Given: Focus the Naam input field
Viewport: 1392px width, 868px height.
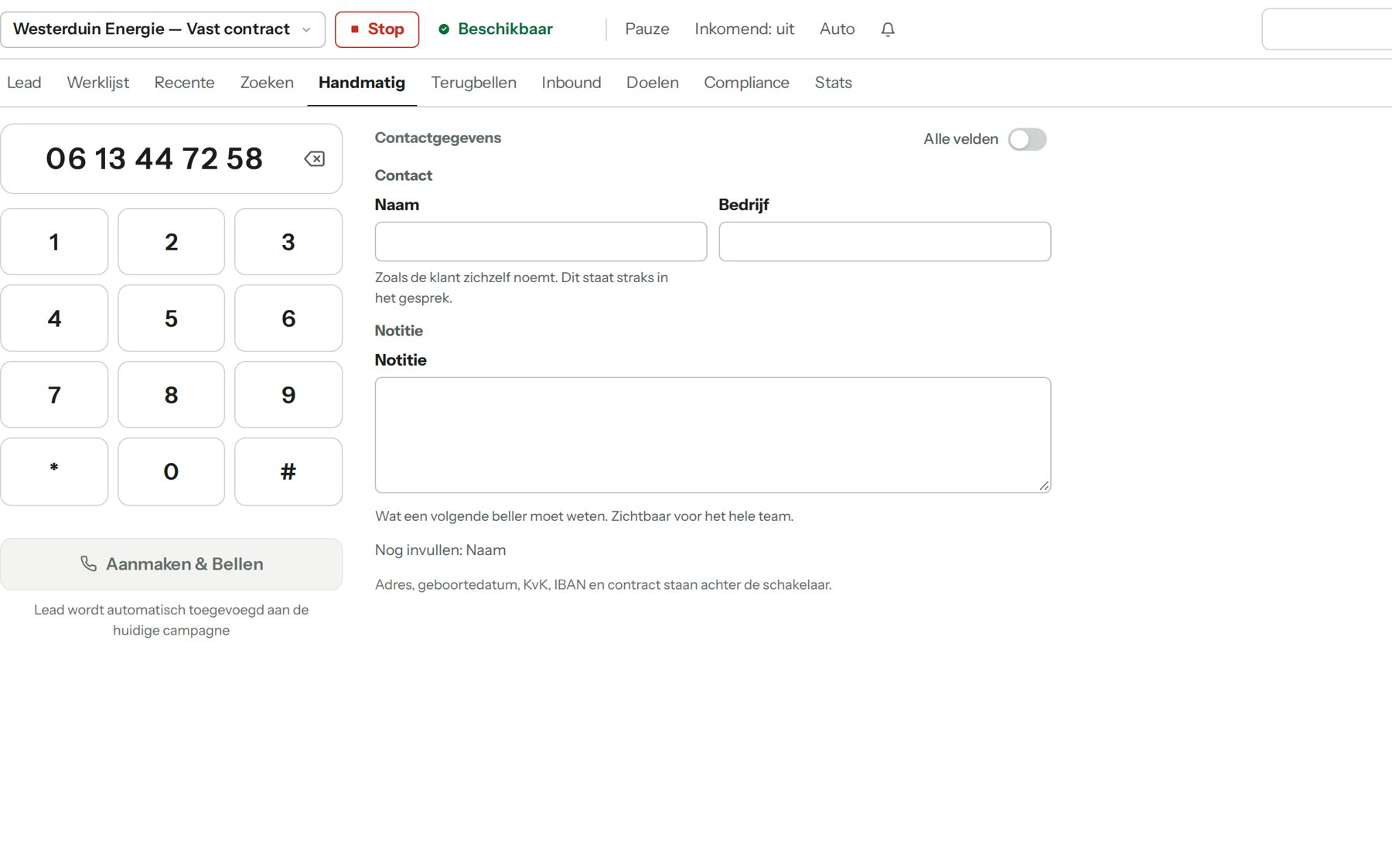Looking at the screenshot, I should coord(541,242).
